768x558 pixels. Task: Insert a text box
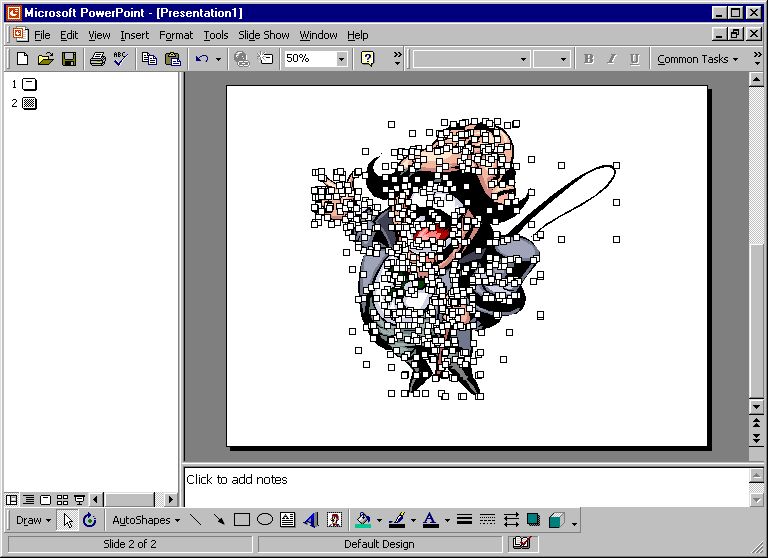point(288,520)
